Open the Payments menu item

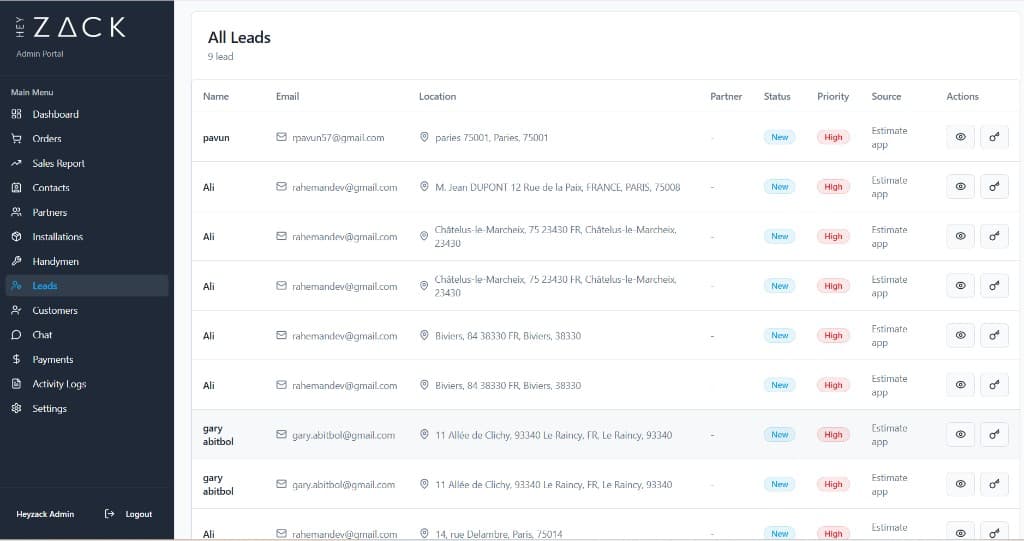point(87,359)
